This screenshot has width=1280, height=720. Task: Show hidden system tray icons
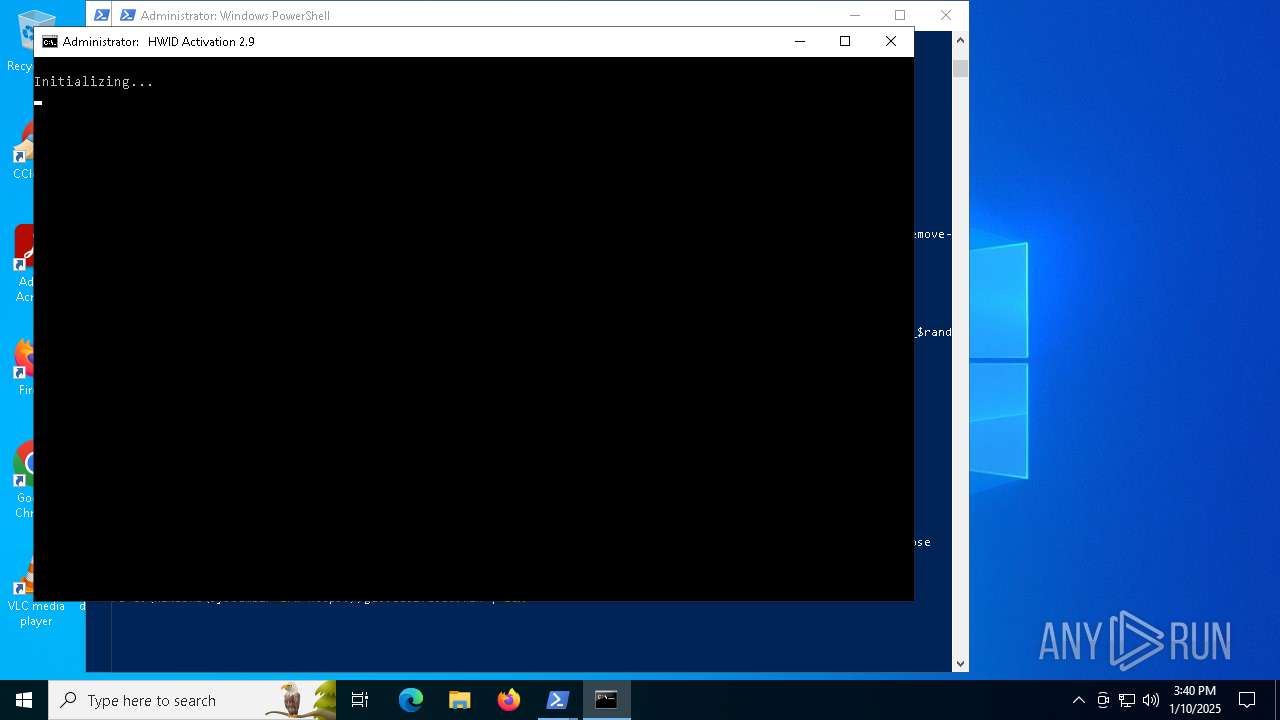click(1078, 700)
